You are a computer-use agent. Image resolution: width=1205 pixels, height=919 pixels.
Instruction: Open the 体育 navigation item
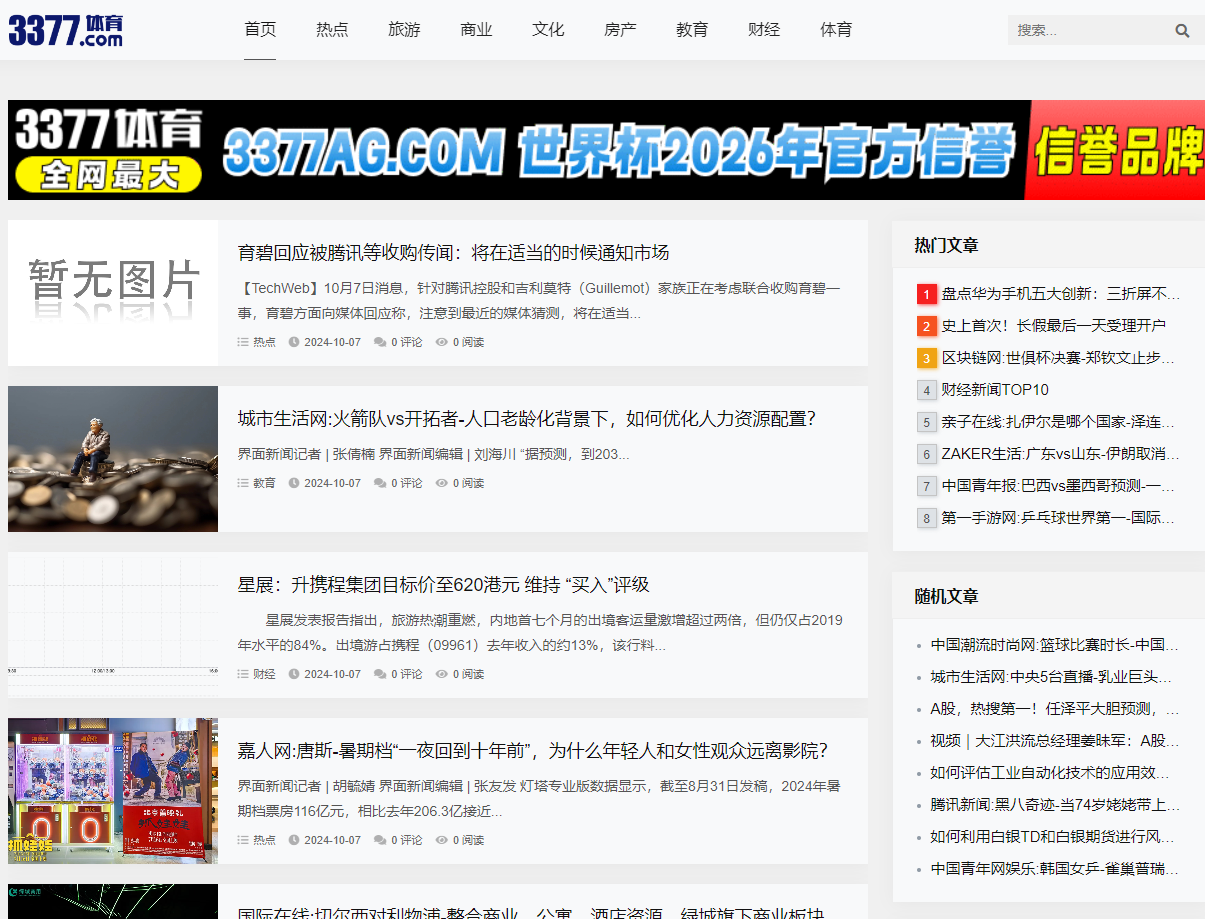[836, 30]
